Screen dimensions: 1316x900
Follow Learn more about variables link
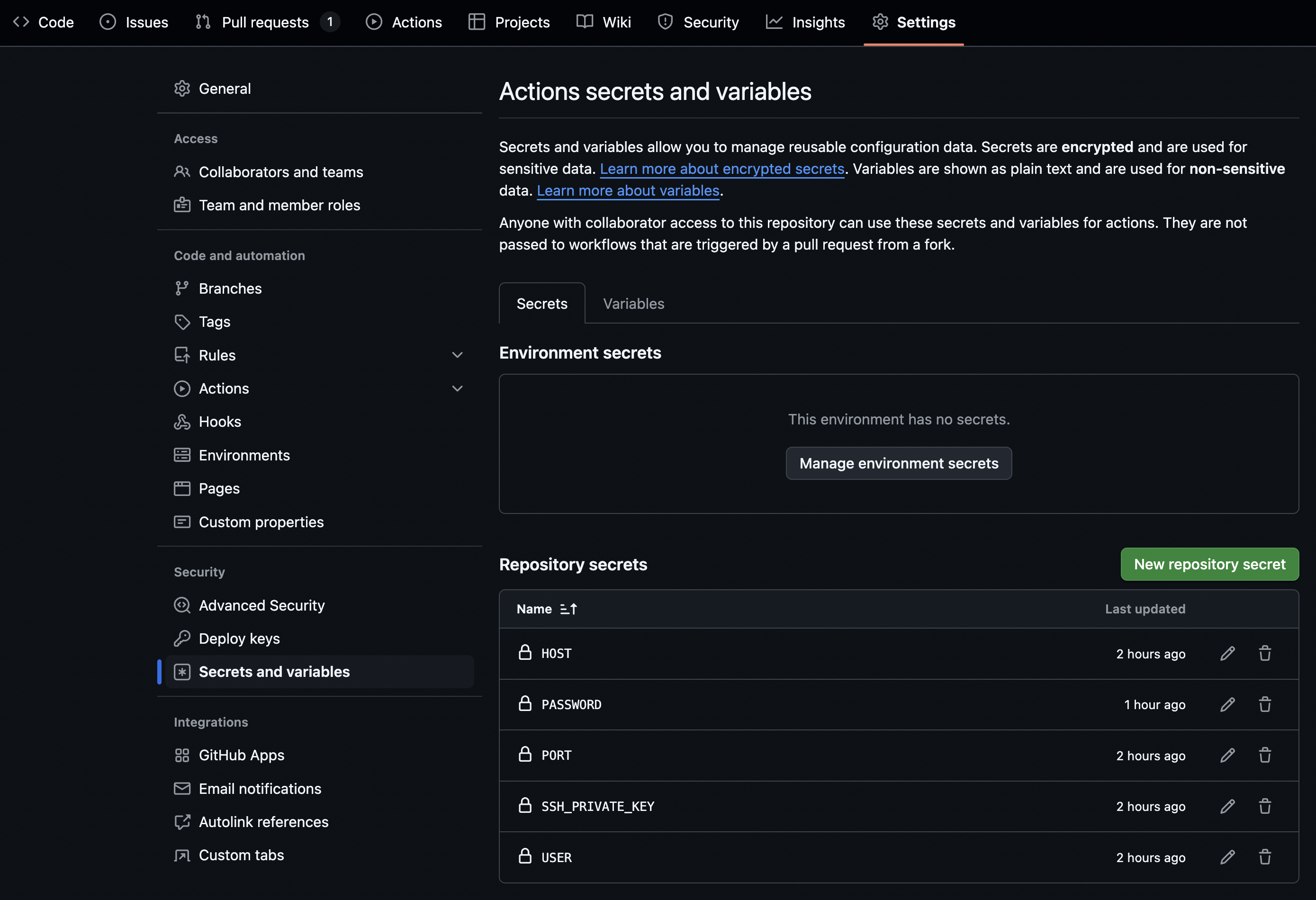627,191
